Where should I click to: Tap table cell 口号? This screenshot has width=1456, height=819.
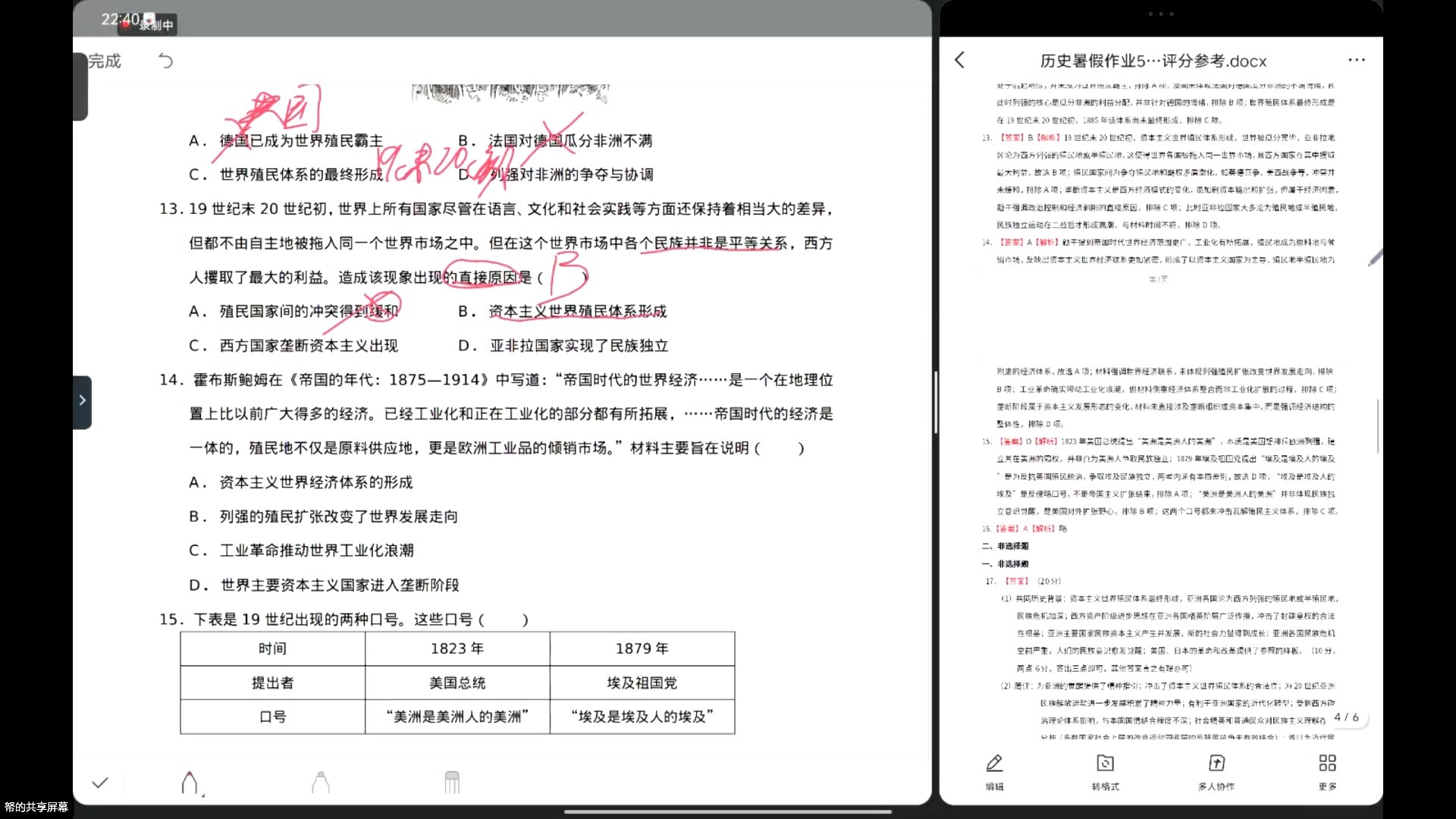click(273, 717)
